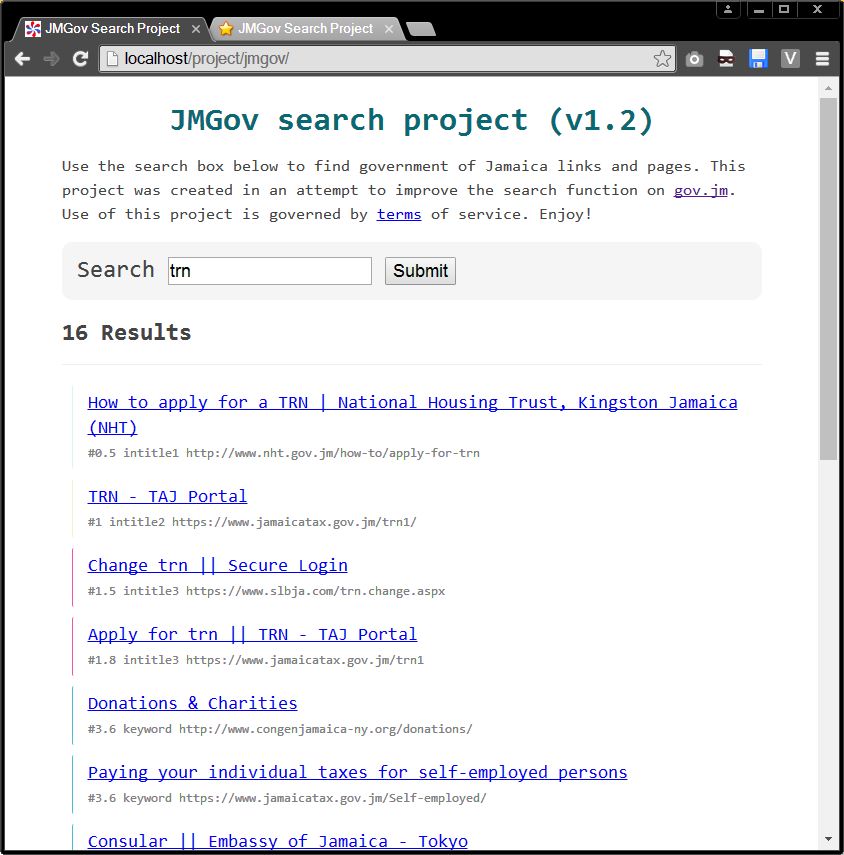Close the first JMGov Search Project tab
844x855 pixels.
(196, 29)
